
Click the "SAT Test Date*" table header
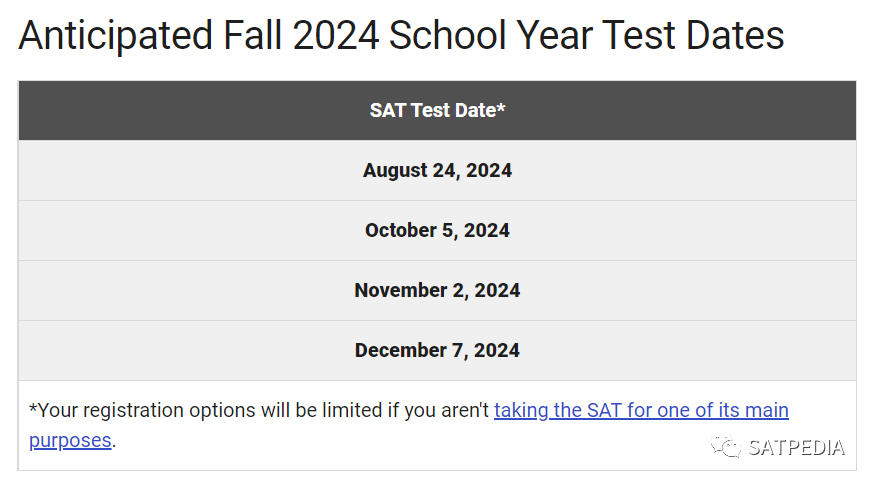click(x=437, y=110)
